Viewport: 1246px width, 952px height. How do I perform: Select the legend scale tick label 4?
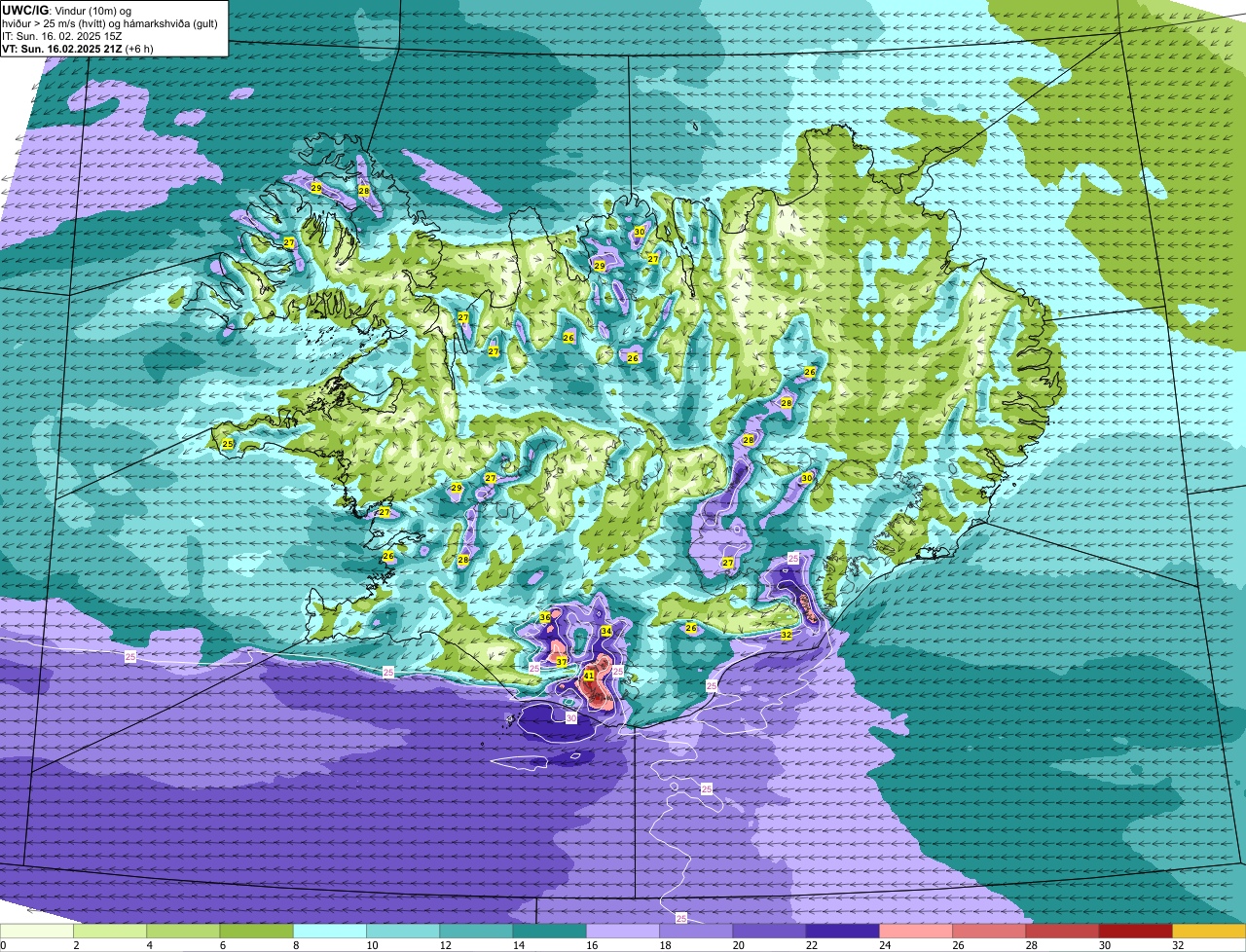pos(148,945)
